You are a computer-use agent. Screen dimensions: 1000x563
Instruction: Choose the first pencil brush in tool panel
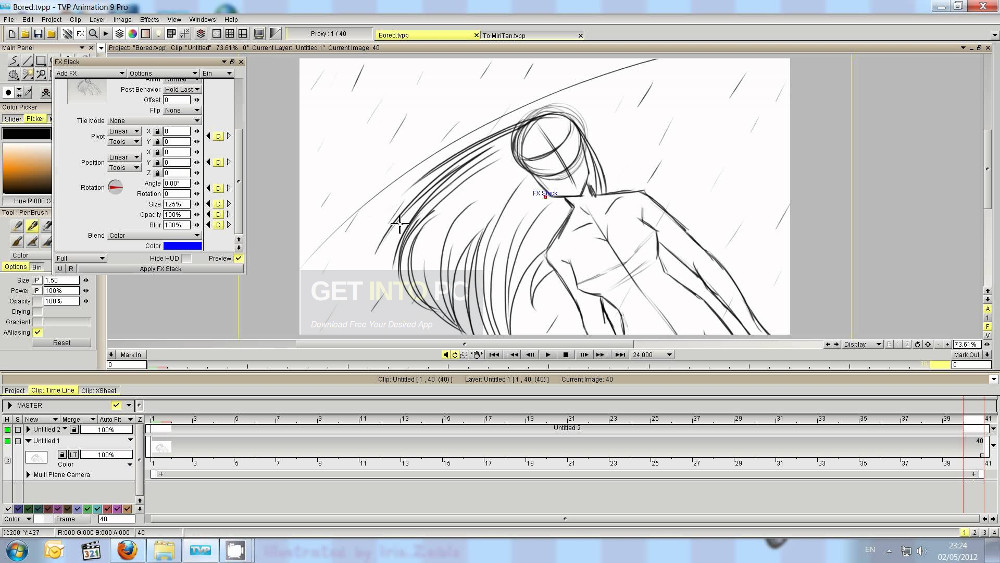tap(17, 226)
